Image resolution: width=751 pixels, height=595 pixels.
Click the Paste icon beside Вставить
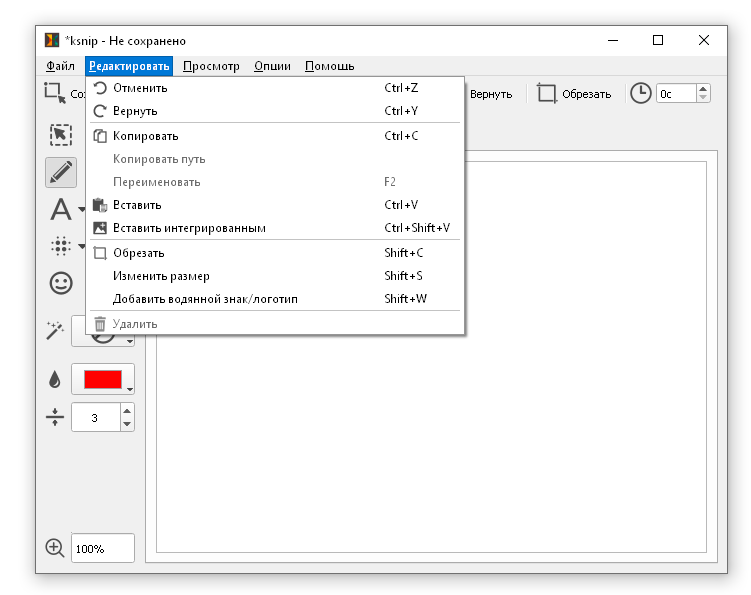click(x=100, y=205)
